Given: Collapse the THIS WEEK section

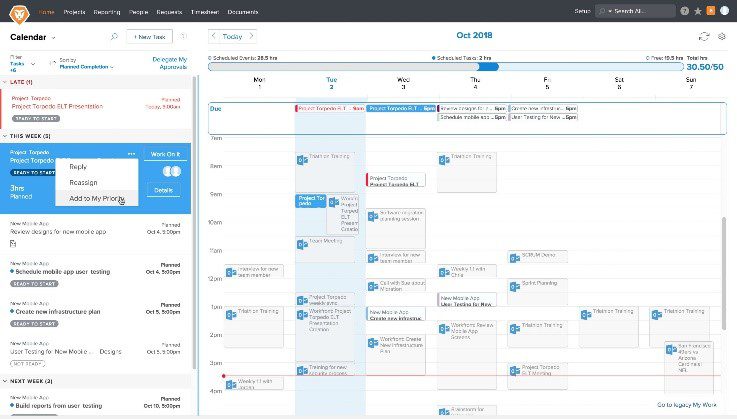Looking at the screenshot, I should [x=5, y=136].
